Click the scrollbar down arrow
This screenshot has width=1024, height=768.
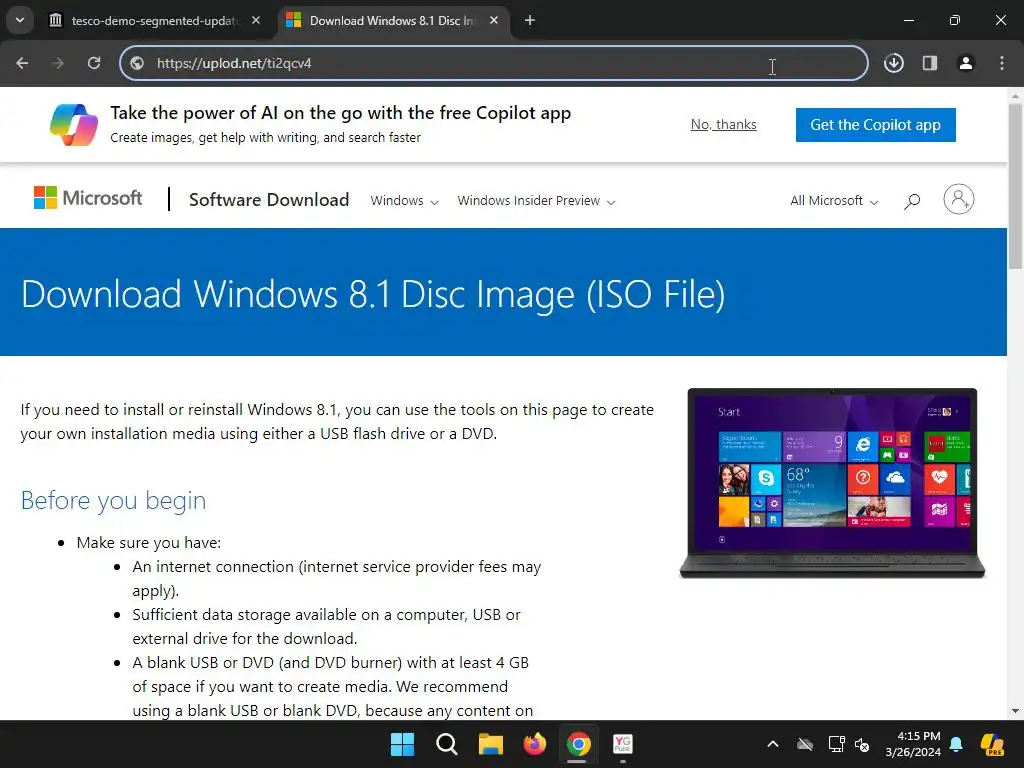[x=1015, y=711]
